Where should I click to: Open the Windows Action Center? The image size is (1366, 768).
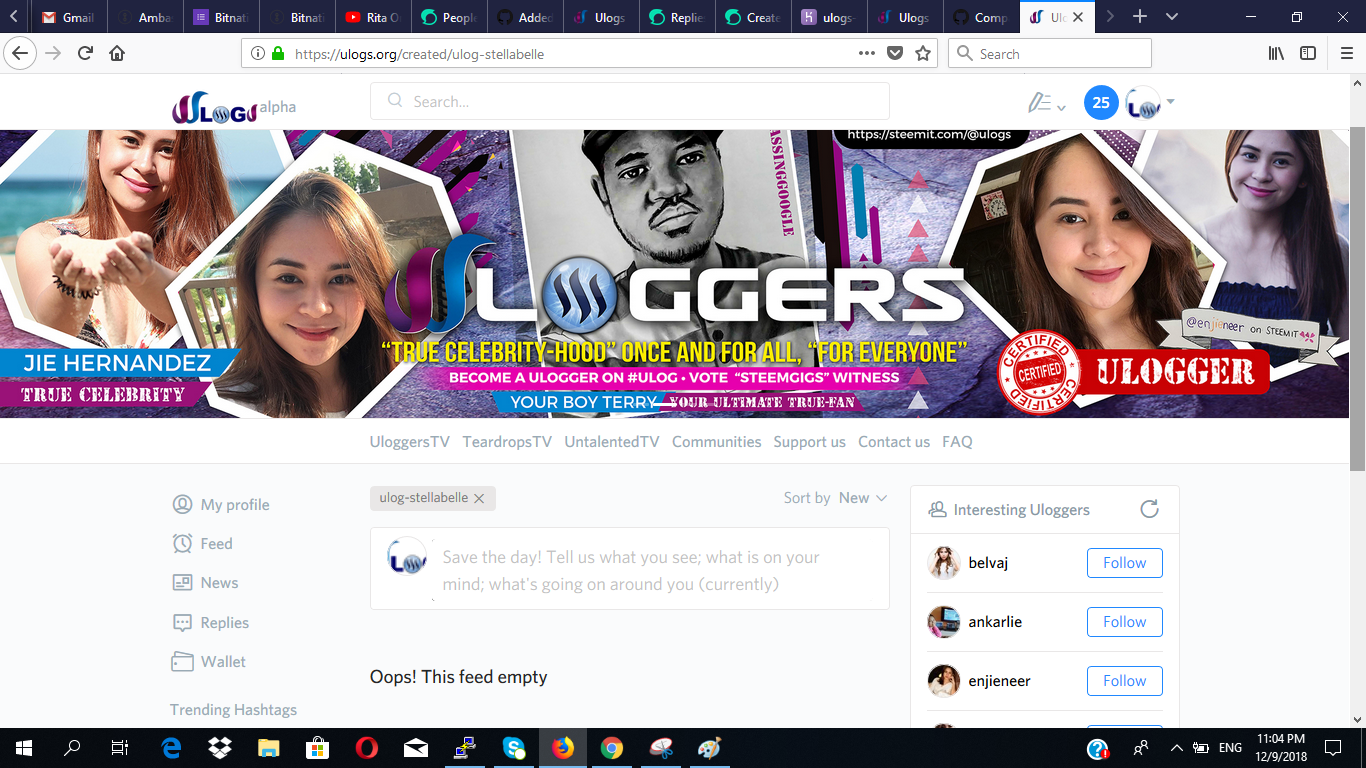click(1333, 748)
